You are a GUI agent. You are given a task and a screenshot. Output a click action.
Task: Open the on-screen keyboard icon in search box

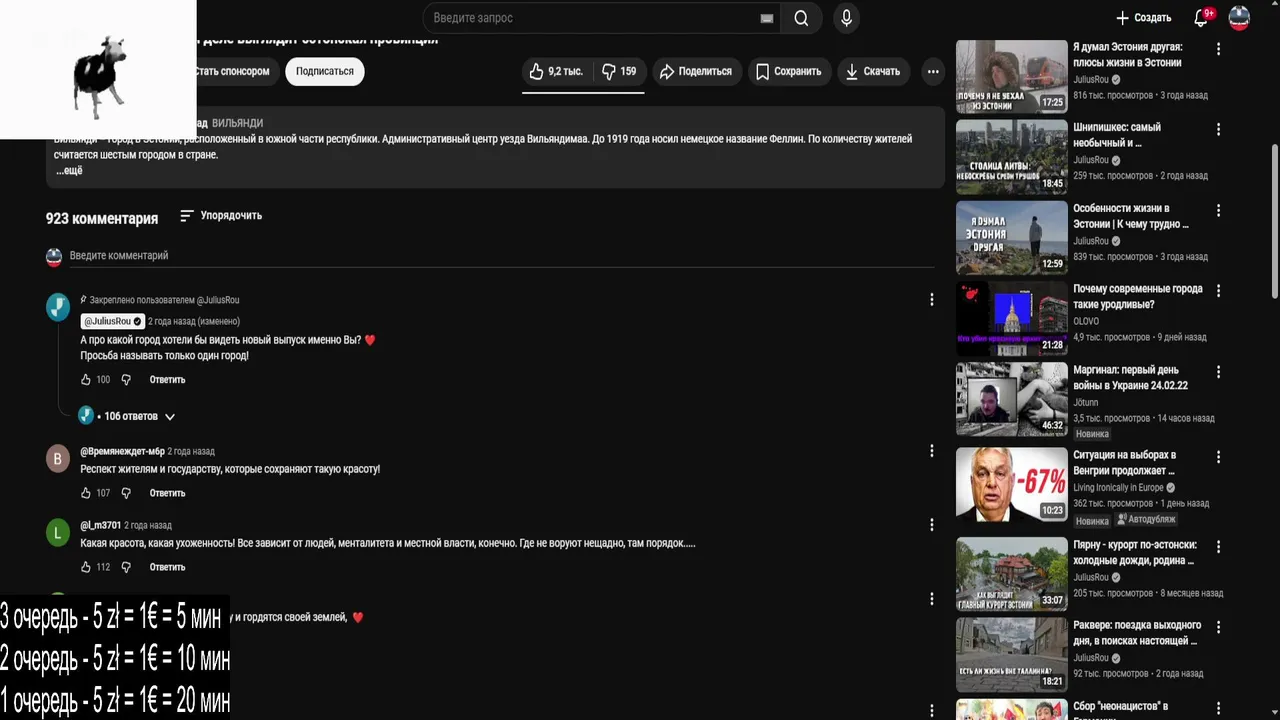[767, 18]
